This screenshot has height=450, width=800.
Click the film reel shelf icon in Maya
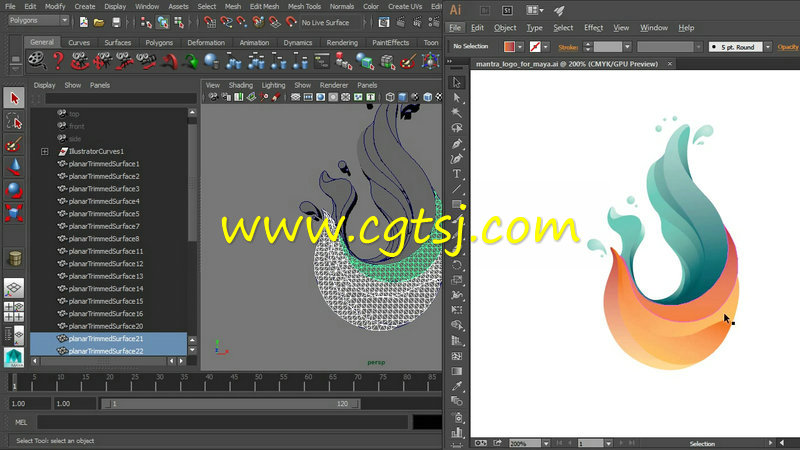pyautogui.click(x=36, y=61)
